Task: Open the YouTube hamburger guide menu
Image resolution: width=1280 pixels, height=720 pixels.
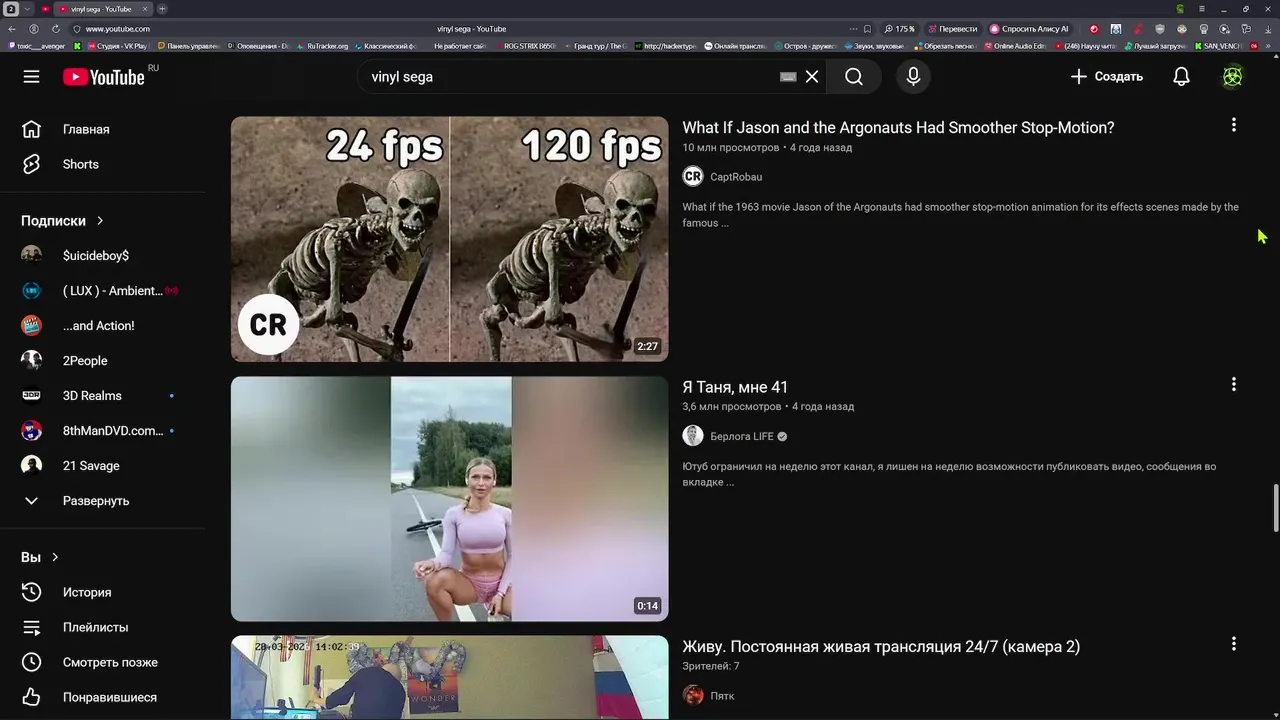Action: (x=32, y=77)
